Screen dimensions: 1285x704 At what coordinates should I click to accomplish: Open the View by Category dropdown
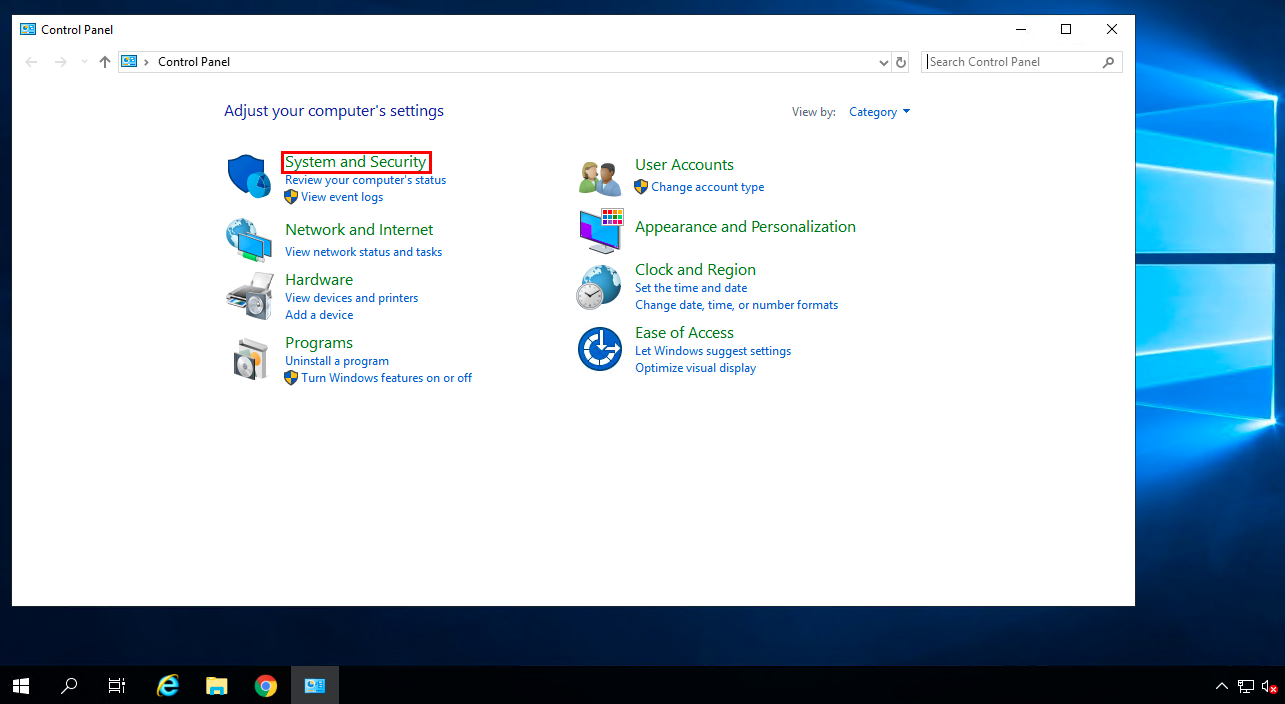point(880,112)
